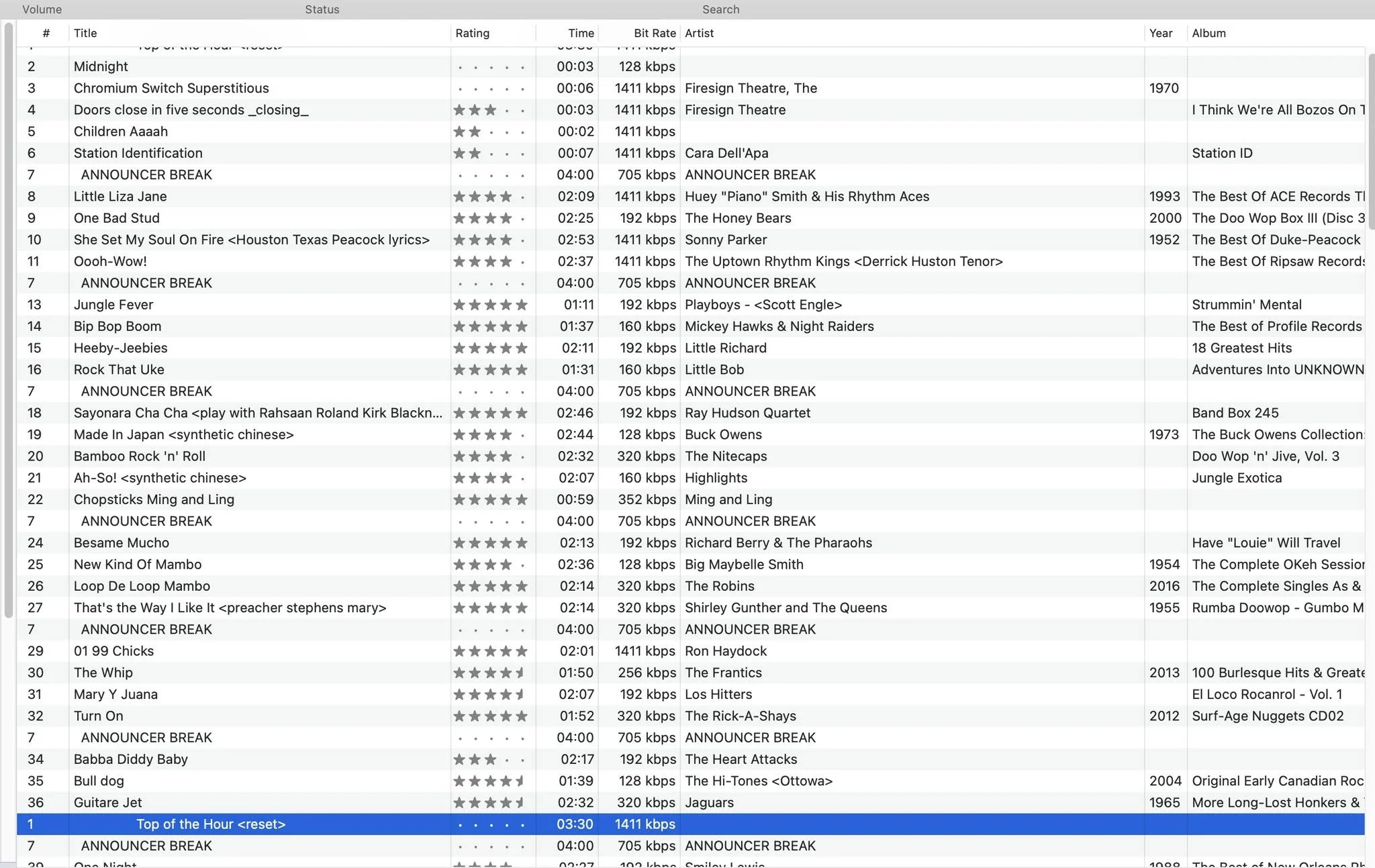Click the Album column header
The height and width of the screenshot is (868, 1375).
(1276, 34)
